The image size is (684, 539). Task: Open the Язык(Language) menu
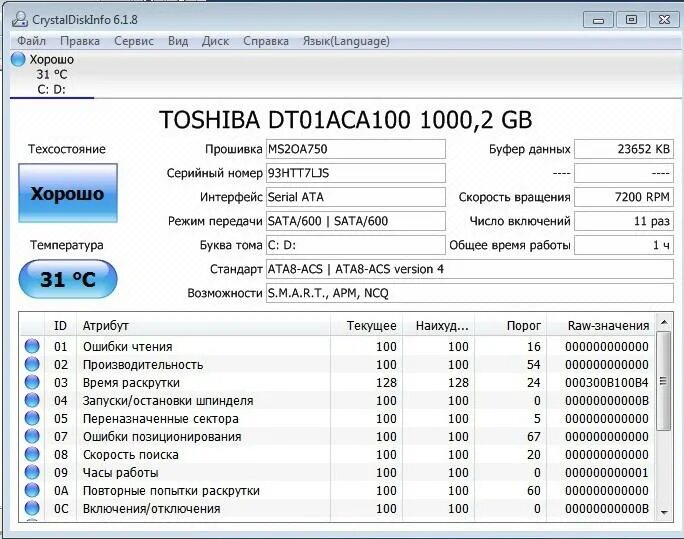[x=346, y=41]
